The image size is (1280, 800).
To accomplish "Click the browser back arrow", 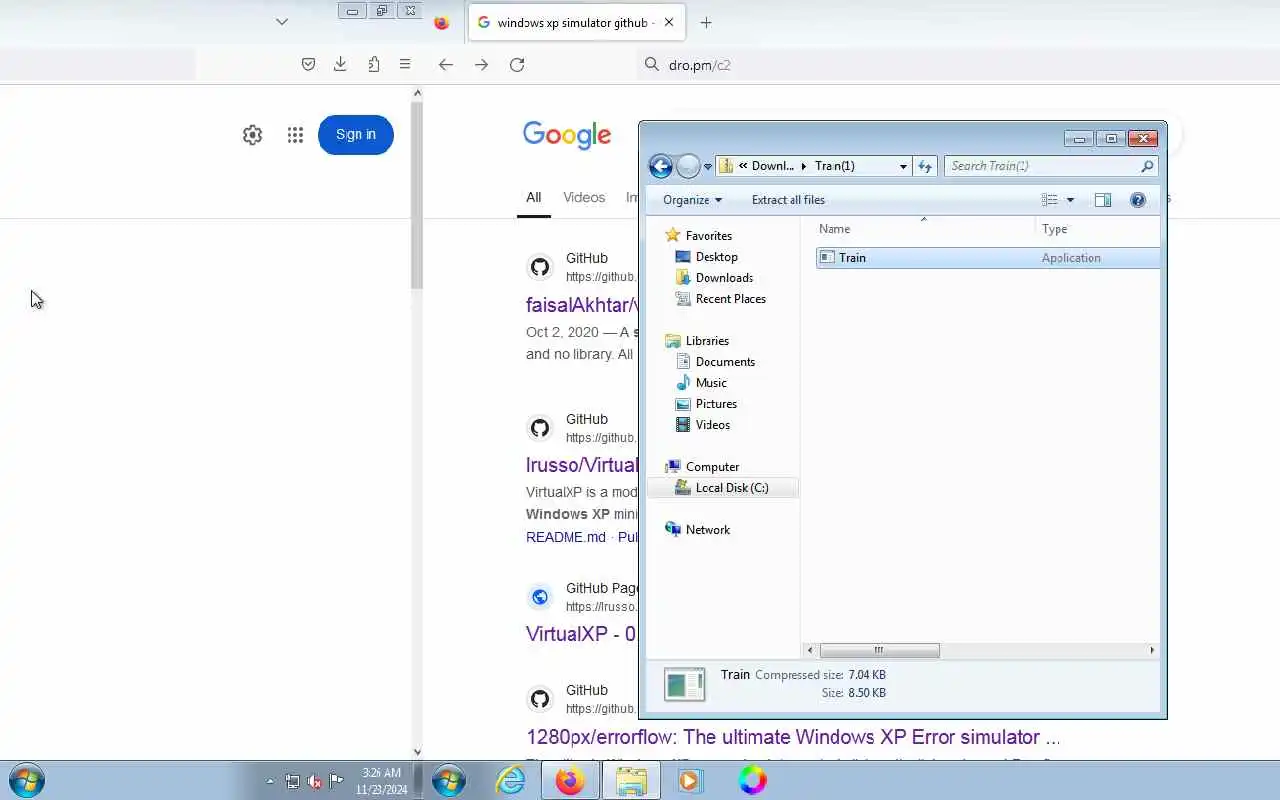I will tap(446, 64).
